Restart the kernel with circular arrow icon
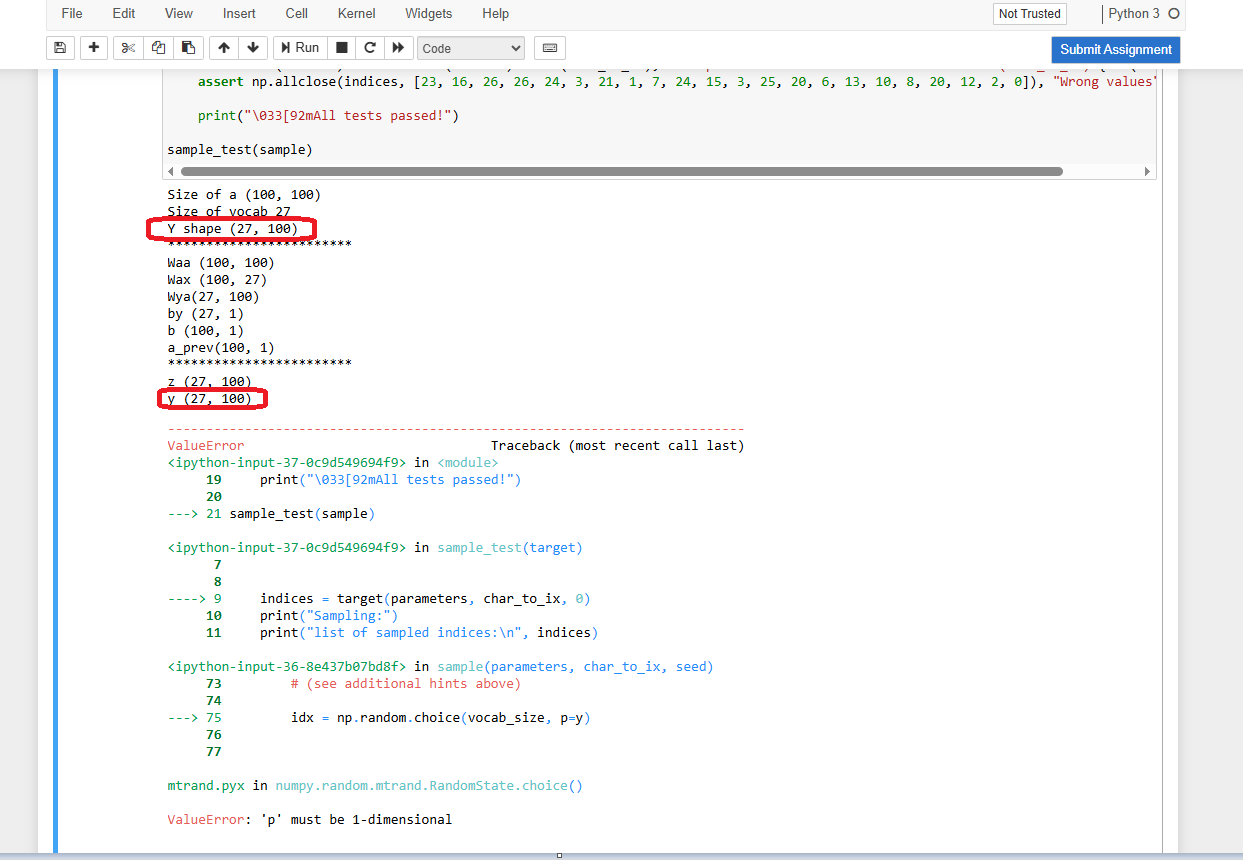The height and width of the screenshot is (860, 1243). (370, 48)
